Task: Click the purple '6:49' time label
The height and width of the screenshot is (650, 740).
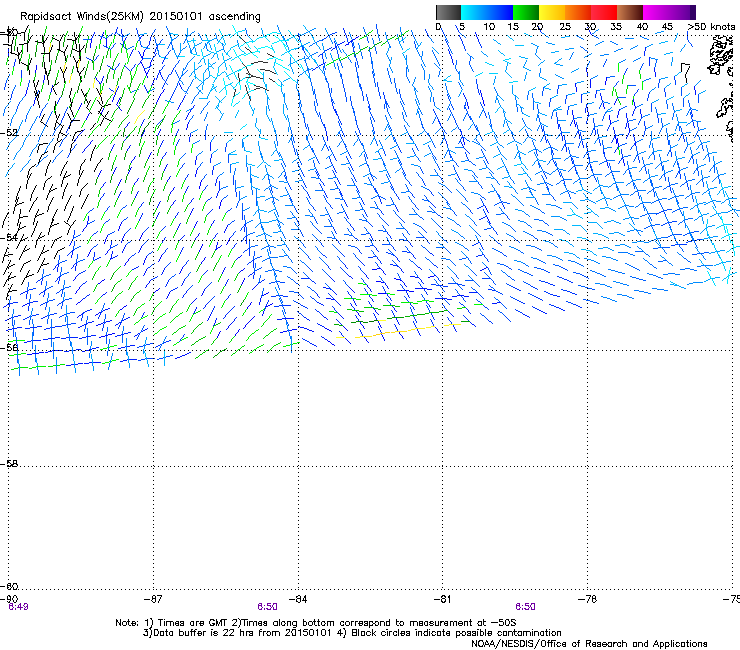Action: point(18,607)
